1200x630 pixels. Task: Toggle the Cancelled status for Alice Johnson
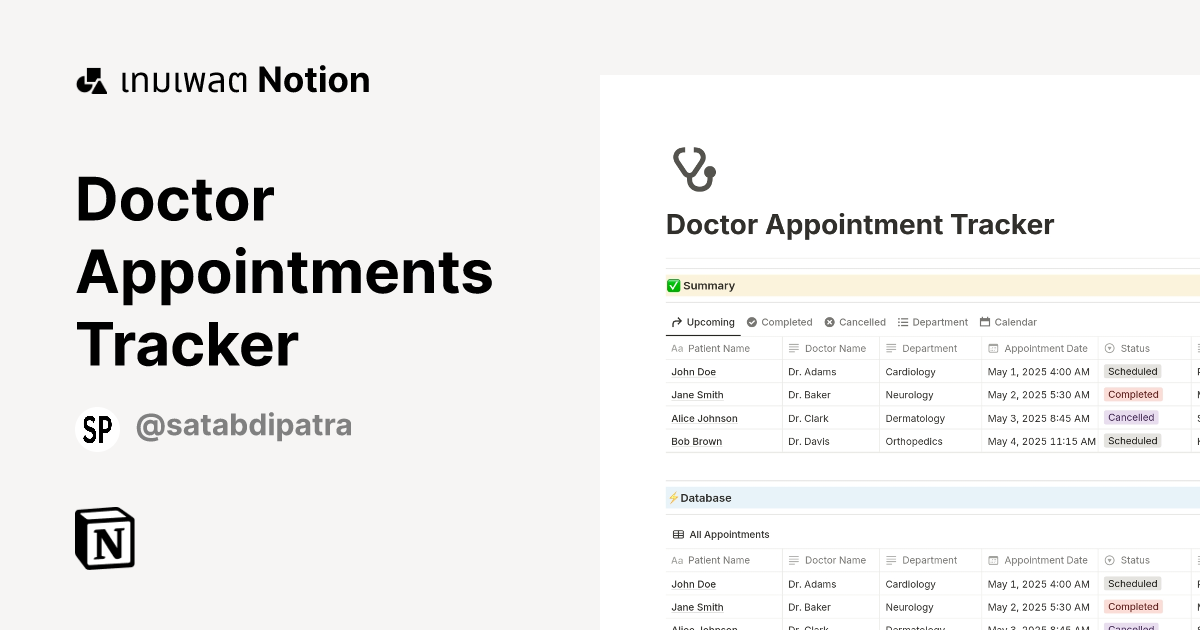point(1131,417)
